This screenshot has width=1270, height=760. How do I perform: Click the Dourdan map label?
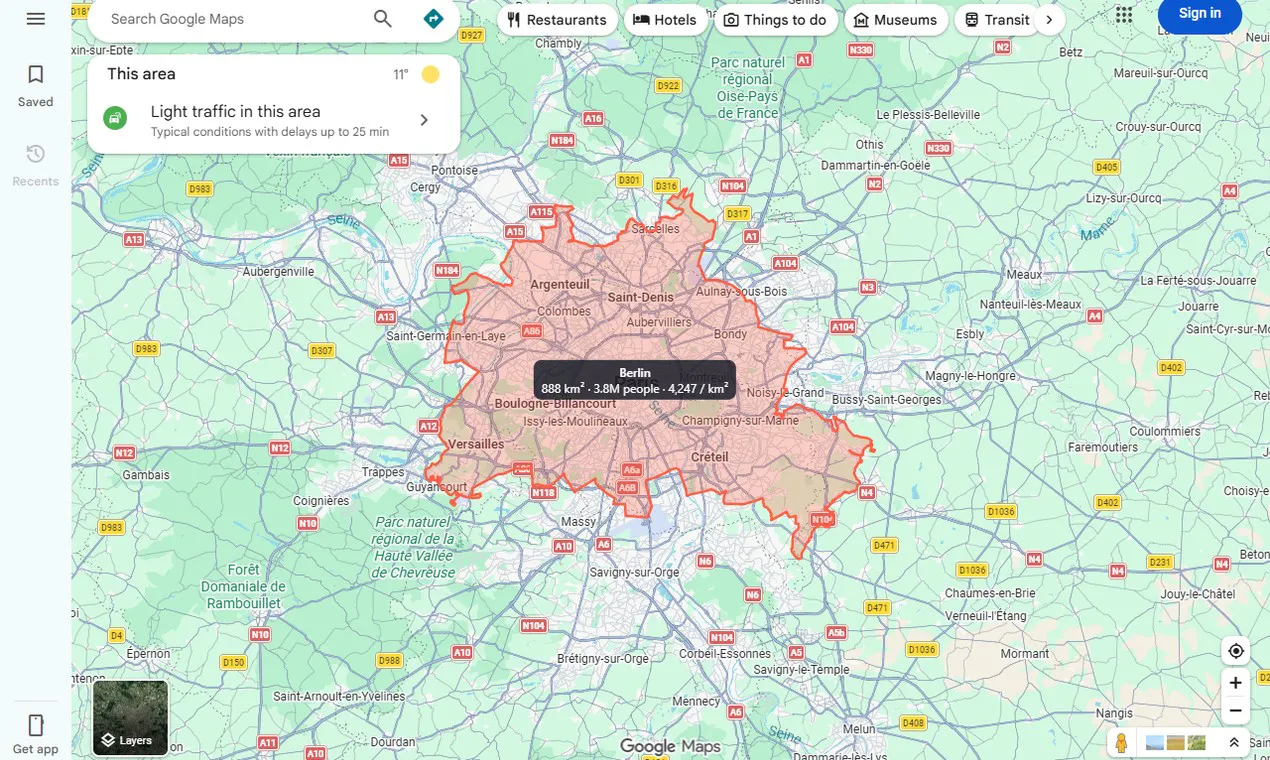click(392, 742)
